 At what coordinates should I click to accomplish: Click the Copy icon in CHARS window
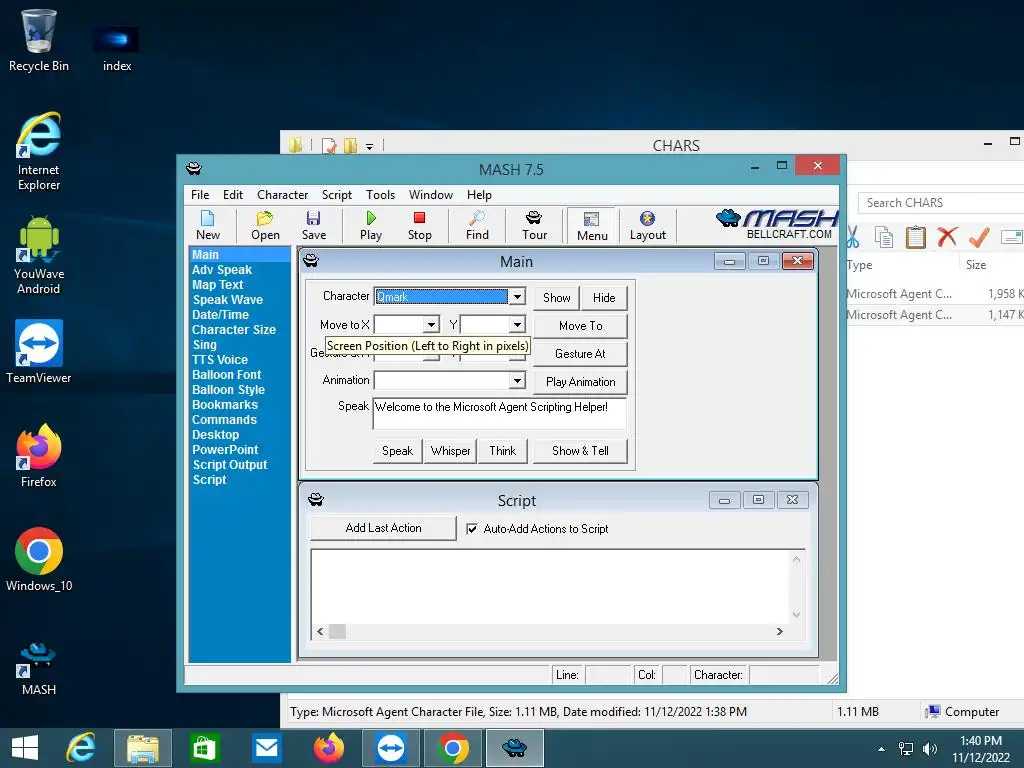(884, 237)
